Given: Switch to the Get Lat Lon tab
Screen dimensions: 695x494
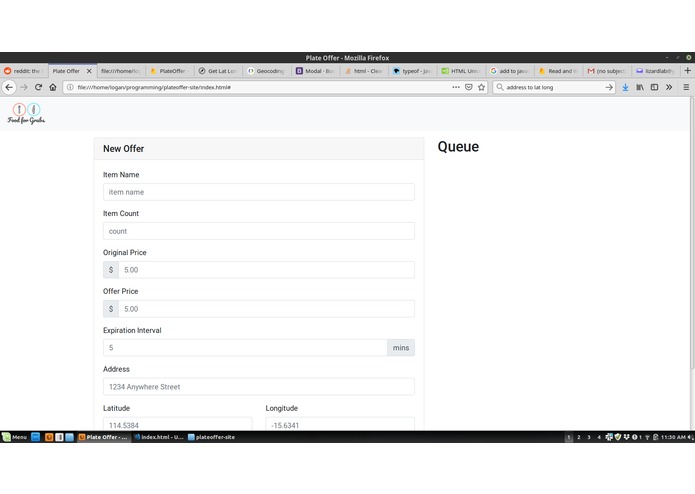Looking at the screenshot, I should coord(218,71).
